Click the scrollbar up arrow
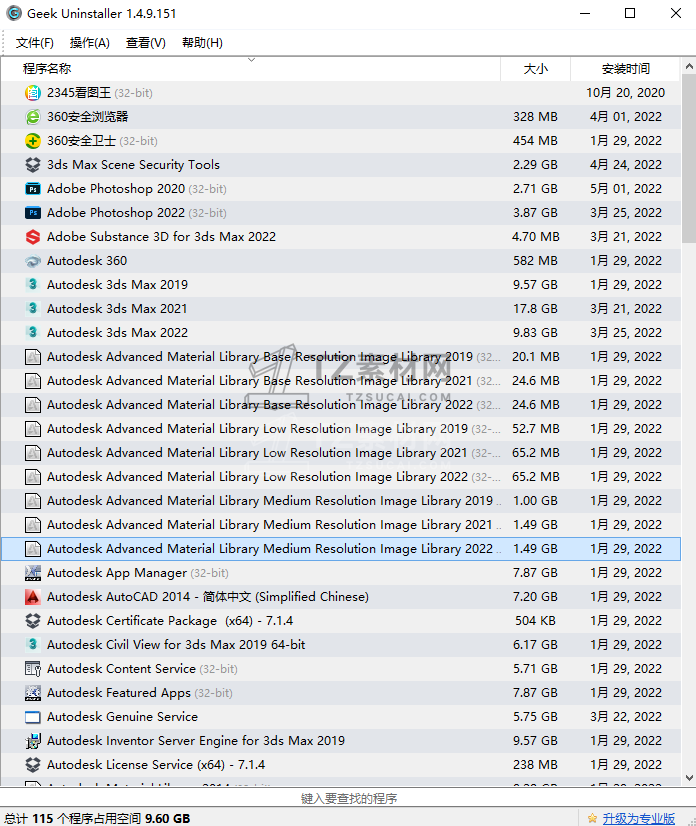This screenshot has width=696, height=826. click(x=689, y=66)
